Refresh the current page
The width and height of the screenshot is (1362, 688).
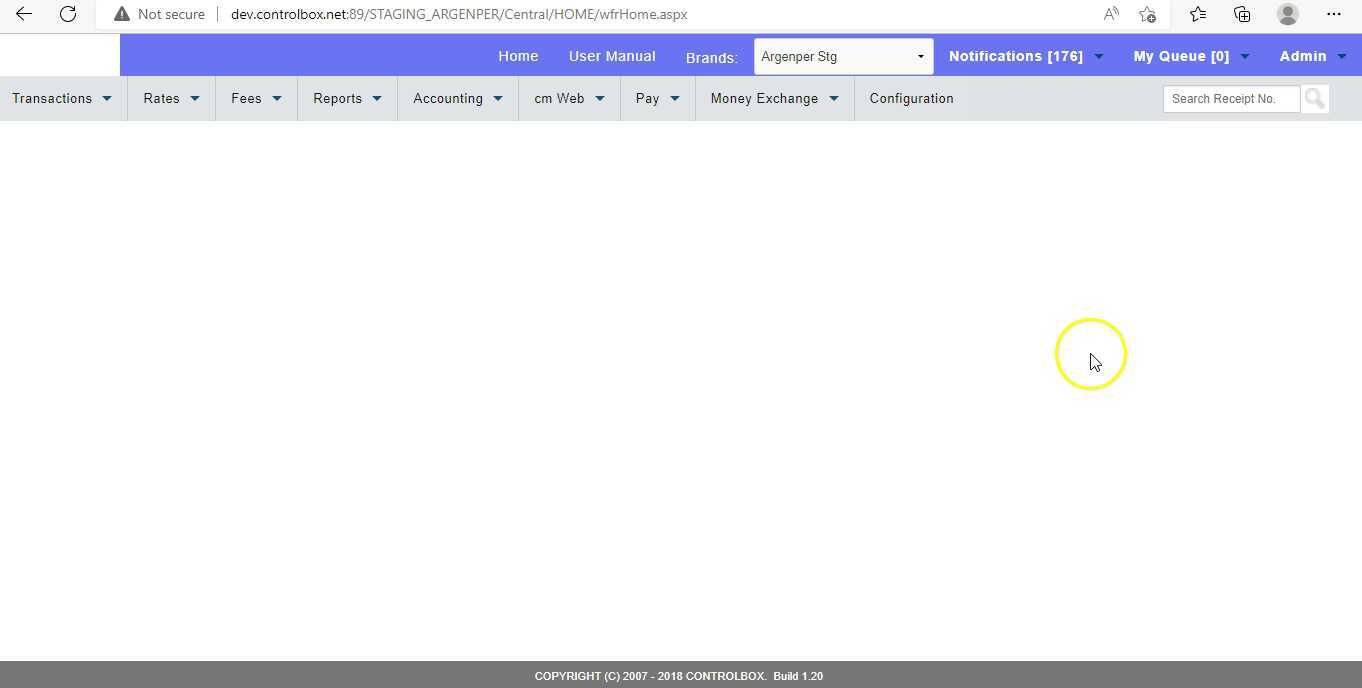coord(67,14)
